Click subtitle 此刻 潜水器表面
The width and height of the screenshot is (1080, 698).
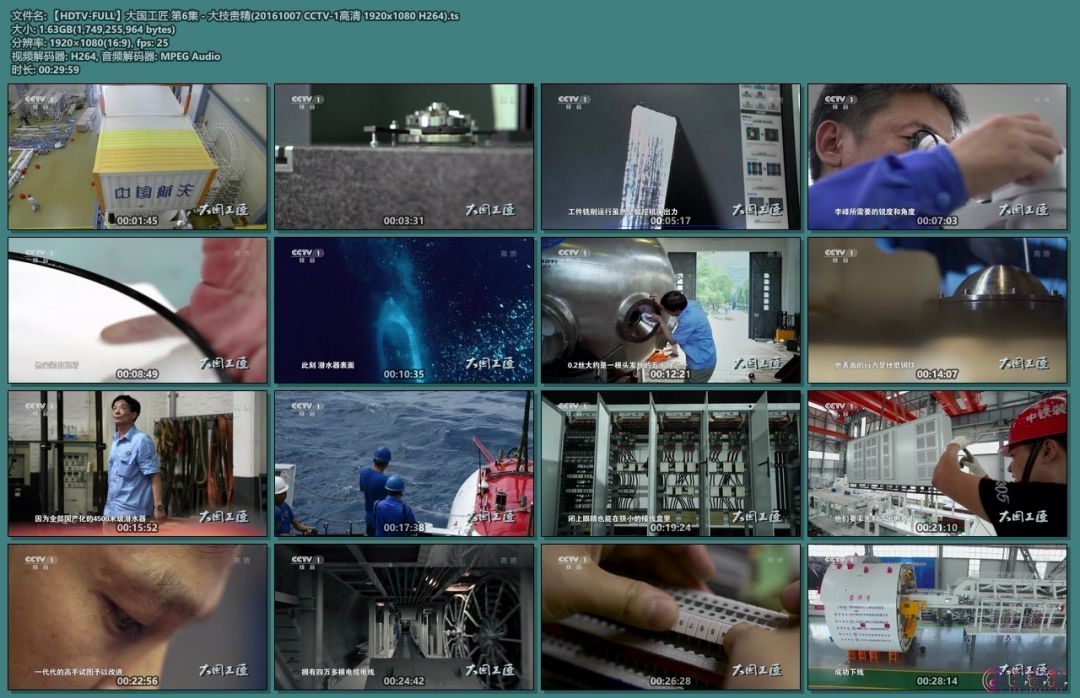pyautogui.click(x=327, y=365)
